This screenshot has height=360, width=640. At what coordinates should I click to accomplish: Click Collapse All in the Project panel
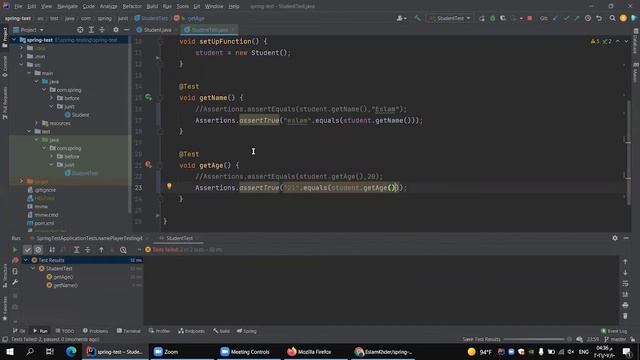click(102, 30)
